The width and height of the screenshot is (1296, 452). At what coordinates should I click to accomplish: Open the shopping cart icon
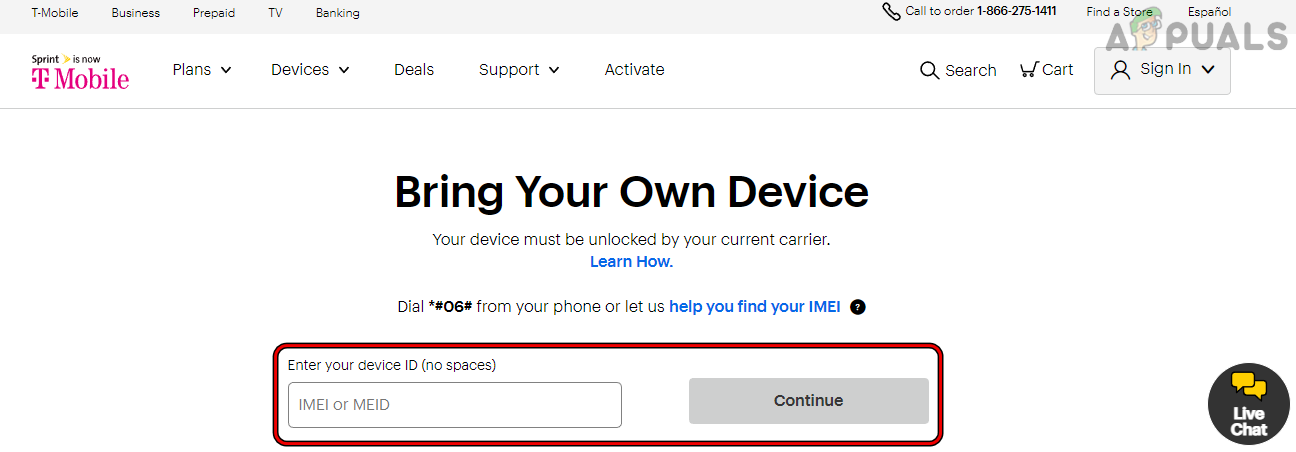tap(1028, 69)
